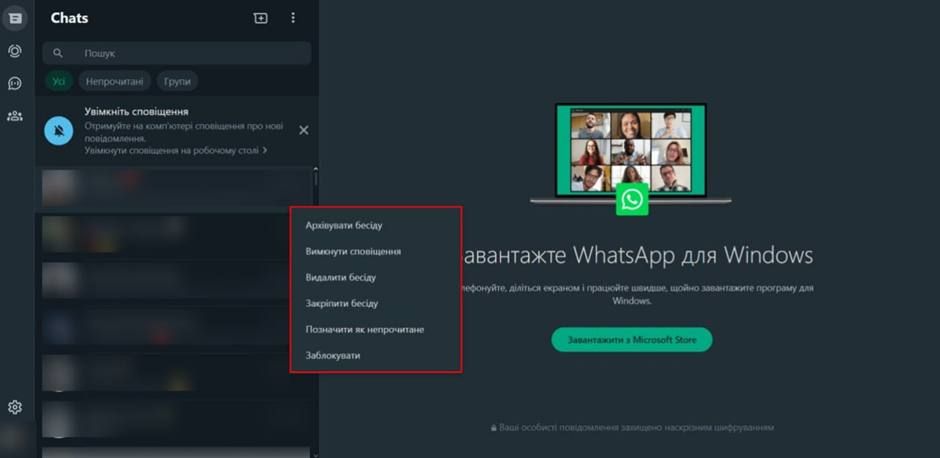The image size is (940, 458).
Task: Choose Вимкнути сповіщення from context menu
Action: coord(353,251)
